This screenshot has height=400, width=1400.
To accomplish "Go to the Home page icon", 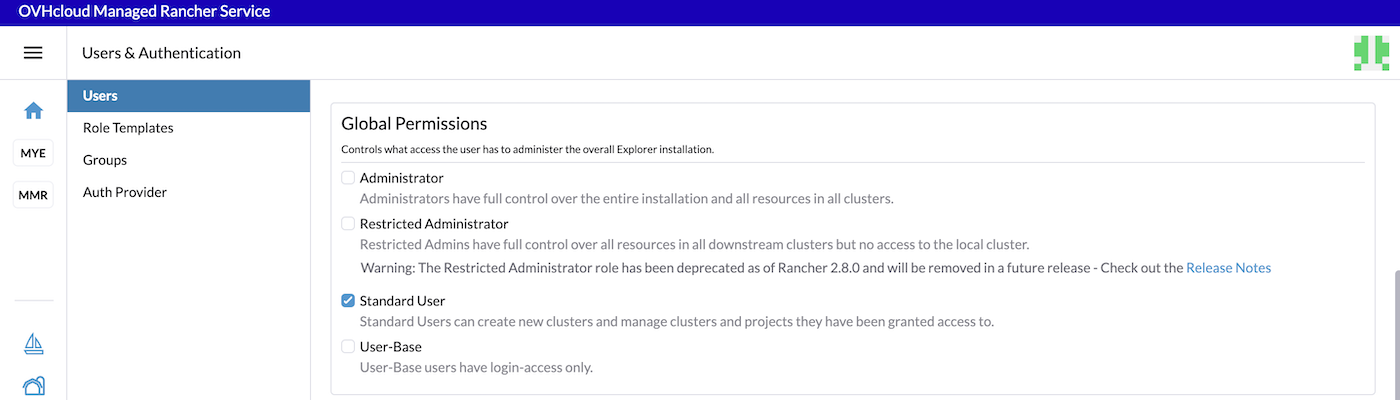I will pyautogui.click(x=33, y=111).
